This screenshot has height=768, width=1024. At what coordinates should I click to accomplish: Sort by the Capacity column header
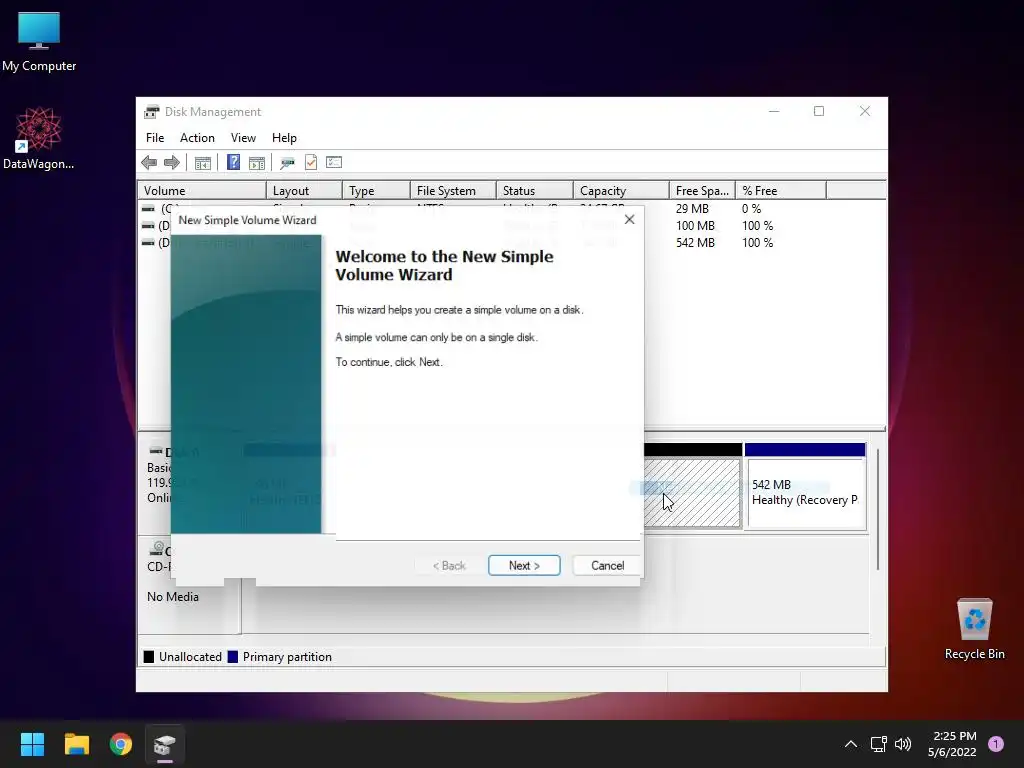[621, 191]
